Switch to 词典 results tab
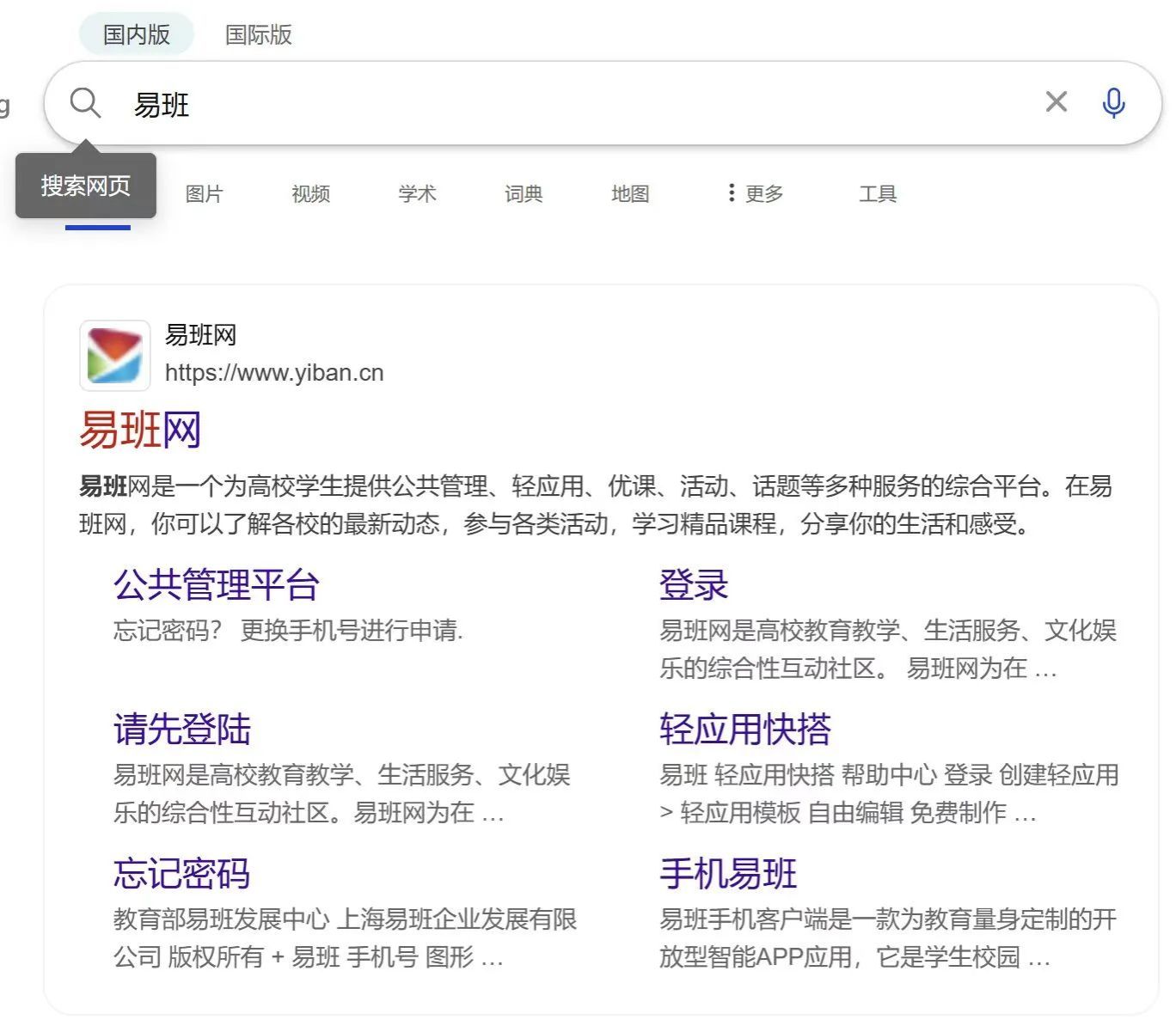Viewport: 1176px width, 1026px height. tap(524, 193)
